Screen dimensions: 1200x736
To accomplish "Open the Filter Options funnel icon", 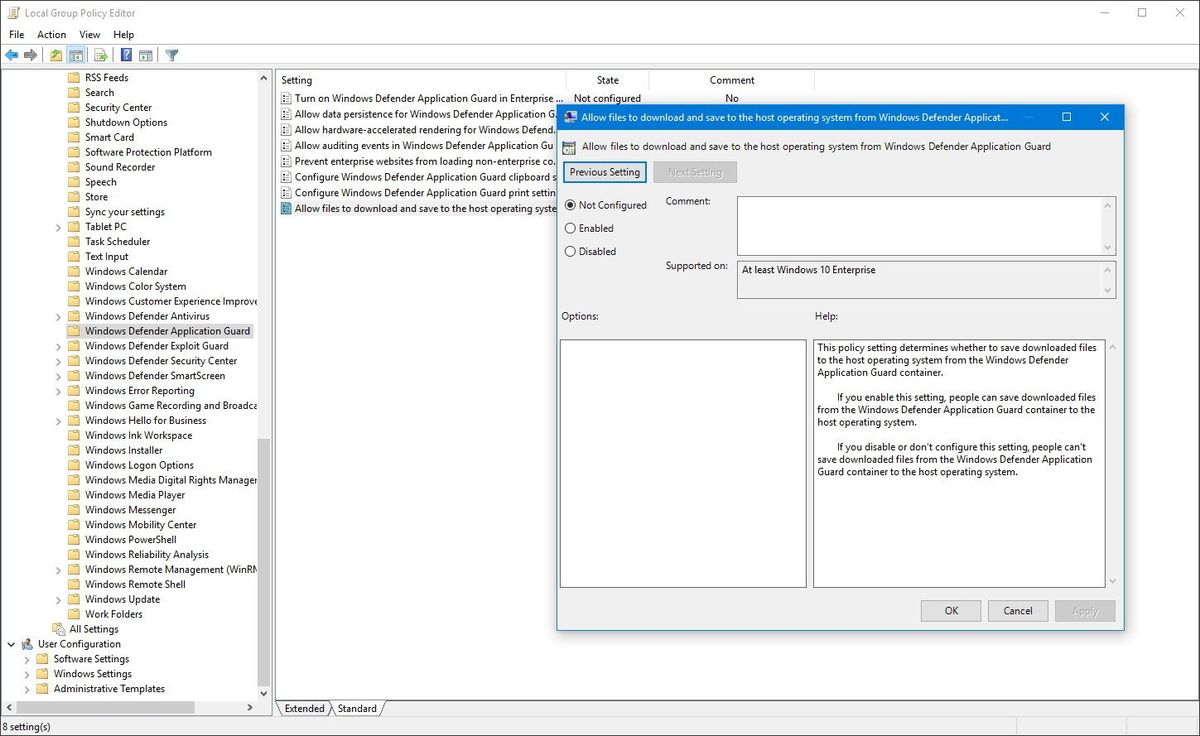I will click(x=172, y=54).
